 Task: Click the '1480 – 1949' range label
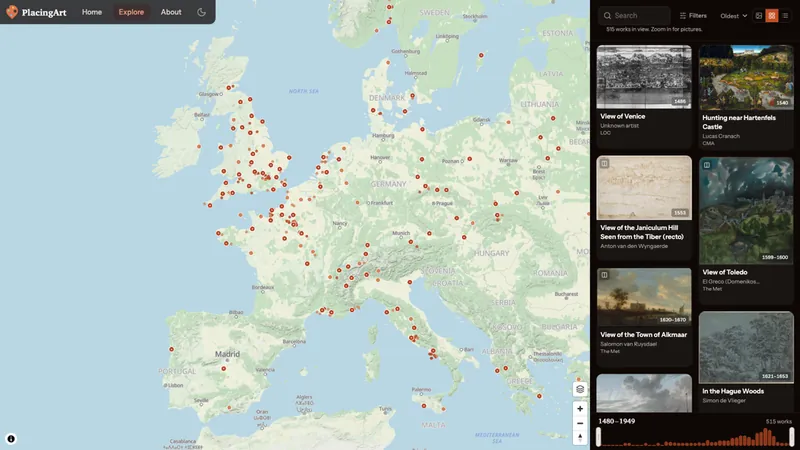tap(616, 421)
